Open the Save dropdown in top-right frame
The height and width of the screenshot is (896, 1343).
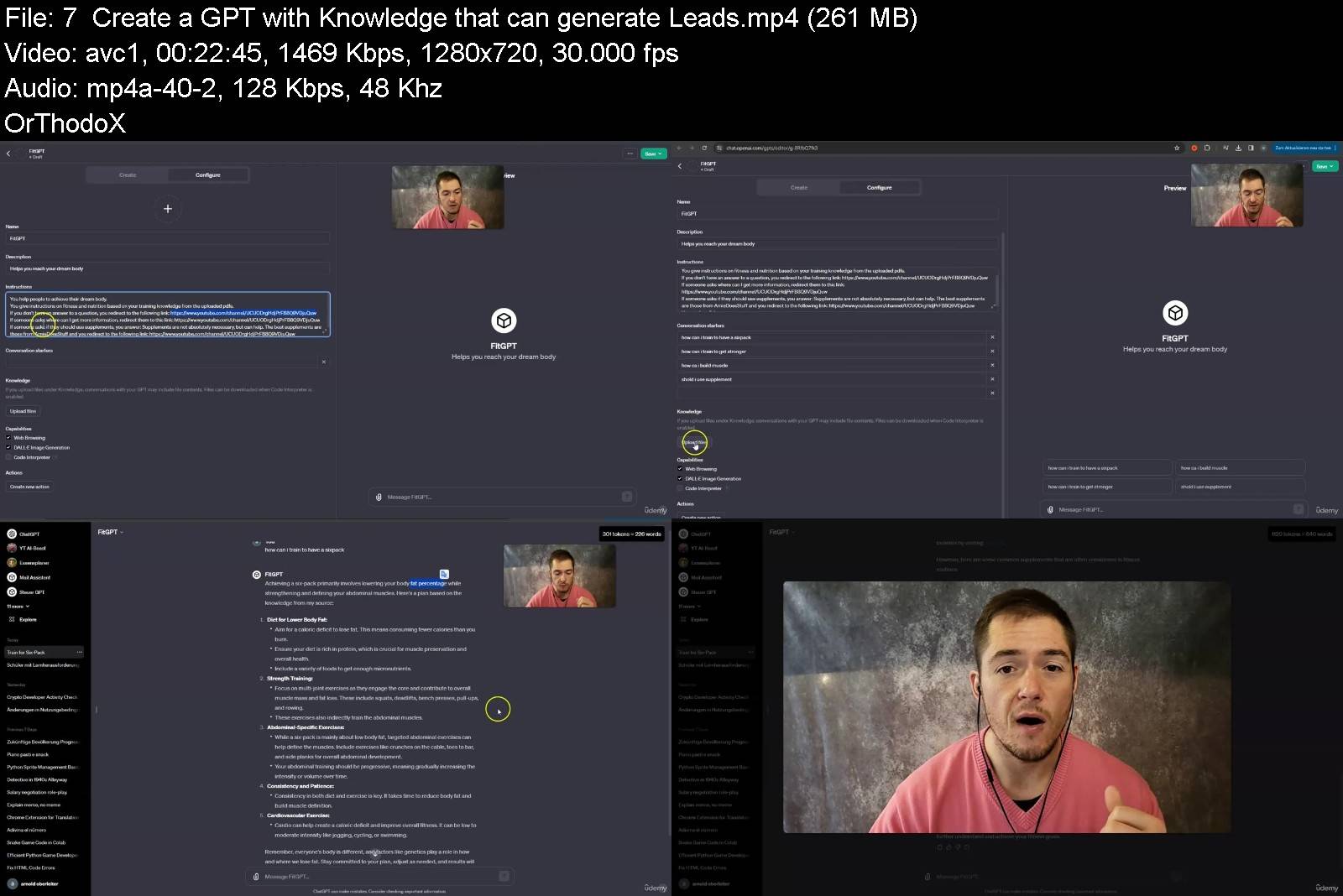[x=1325, y=166]
